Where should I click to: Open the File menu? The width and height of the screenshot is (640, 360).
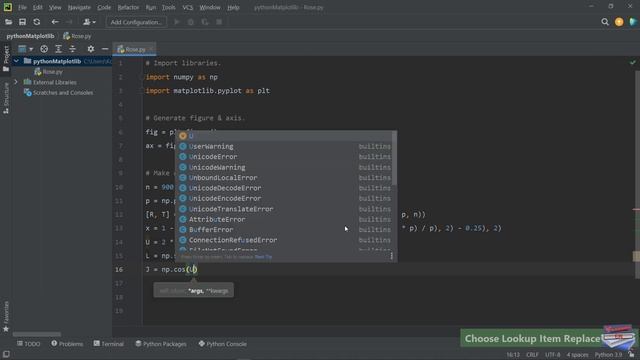[22, 7]
